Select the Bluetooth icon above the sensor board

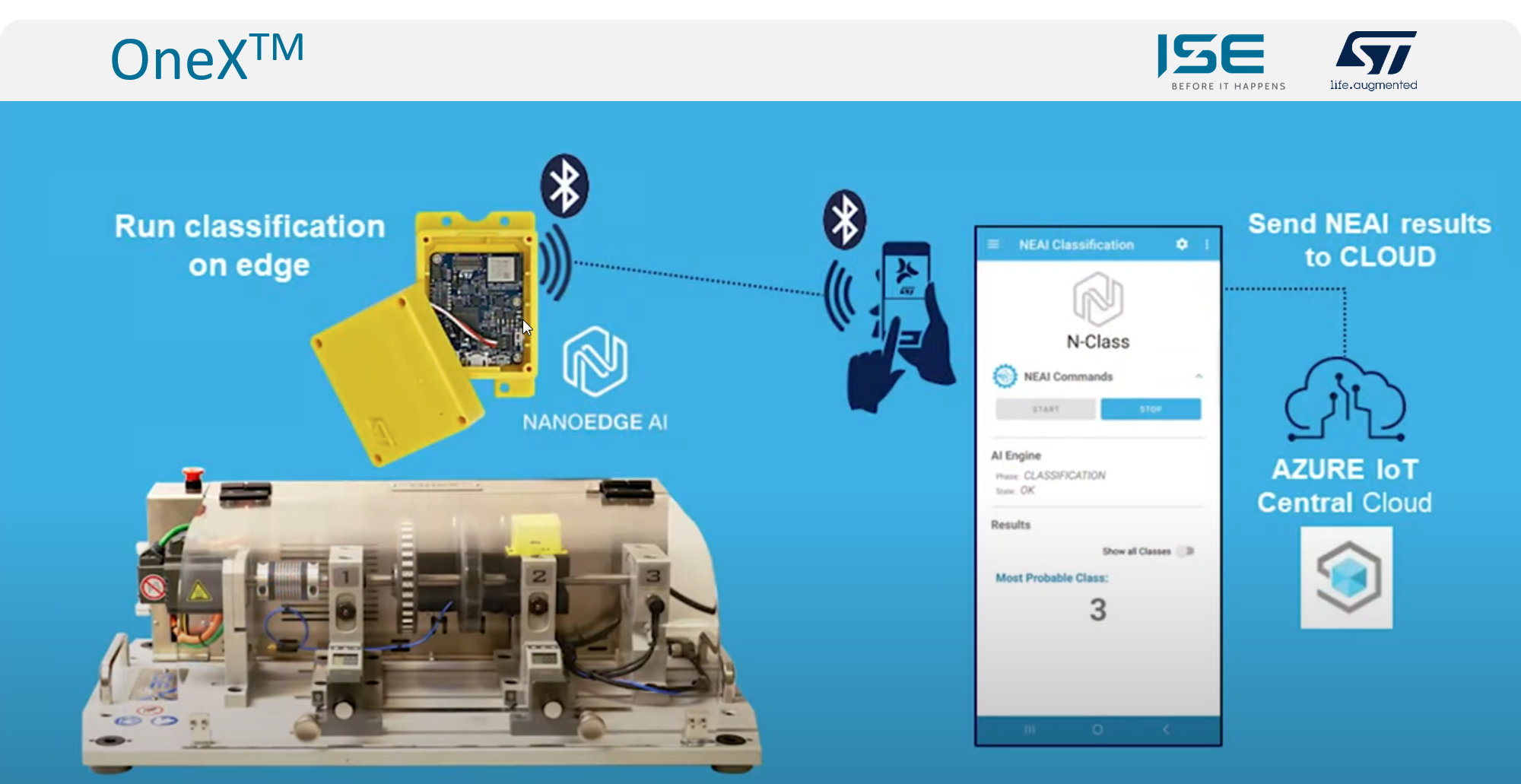tap(564, 186)
